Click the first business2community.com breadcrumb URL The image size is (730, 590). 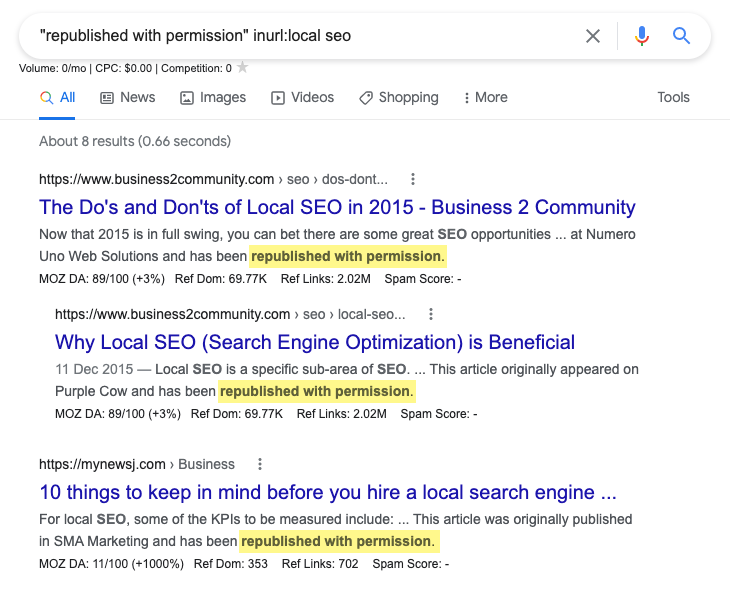click(x=213, y=180)
